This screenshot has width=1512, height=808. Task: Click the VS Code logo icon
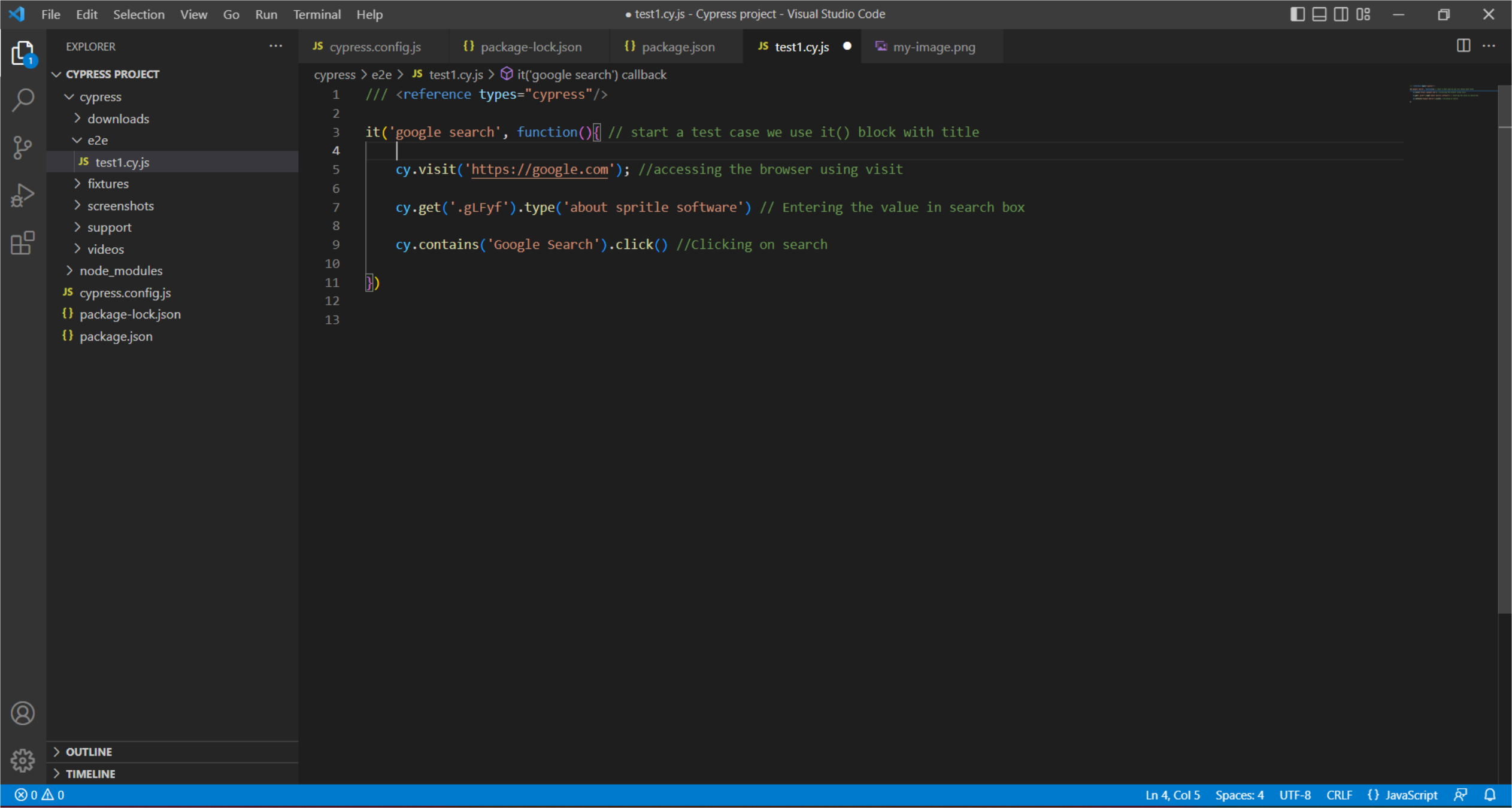pos(17,14)
